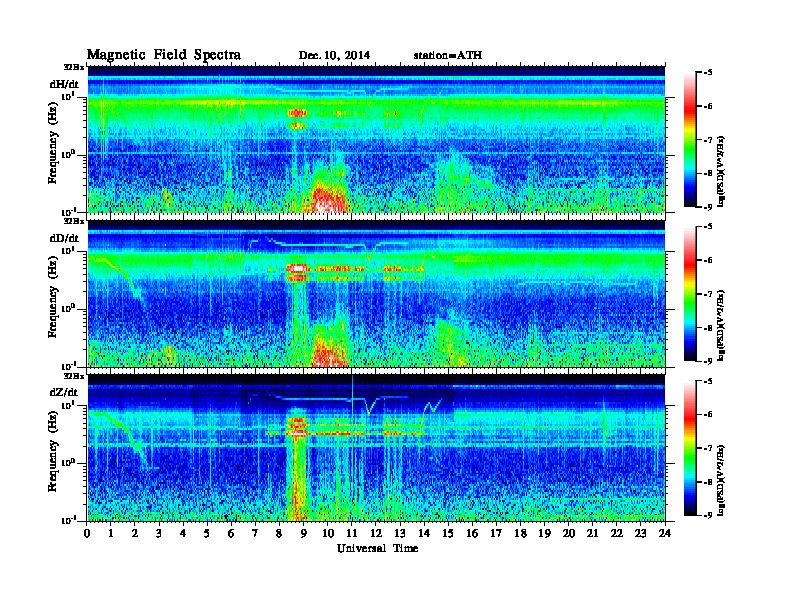Select the date text "Dec. 10, 2014"
Screen dimensions: 792x612
pyautogui.click(x=334, y=56)
